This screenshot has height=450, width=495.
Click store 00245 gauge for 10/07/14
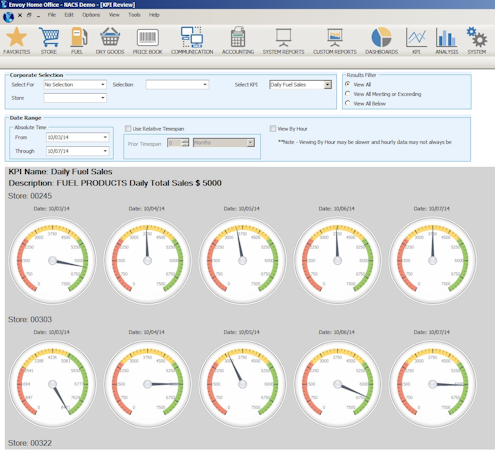pyautogui.click(x=432, y=260)
